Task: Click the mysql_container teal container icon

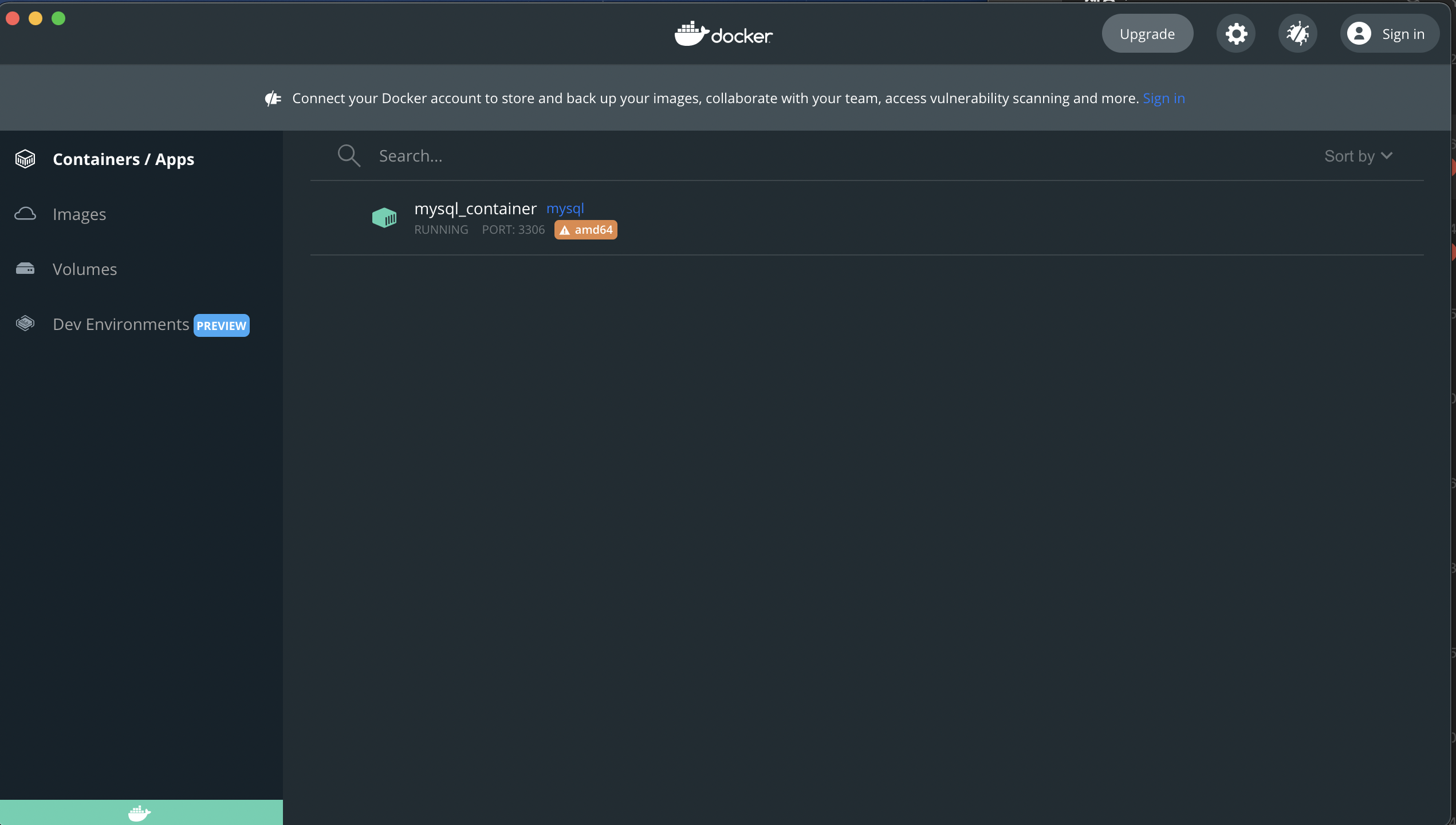Action: pos(384,218)
